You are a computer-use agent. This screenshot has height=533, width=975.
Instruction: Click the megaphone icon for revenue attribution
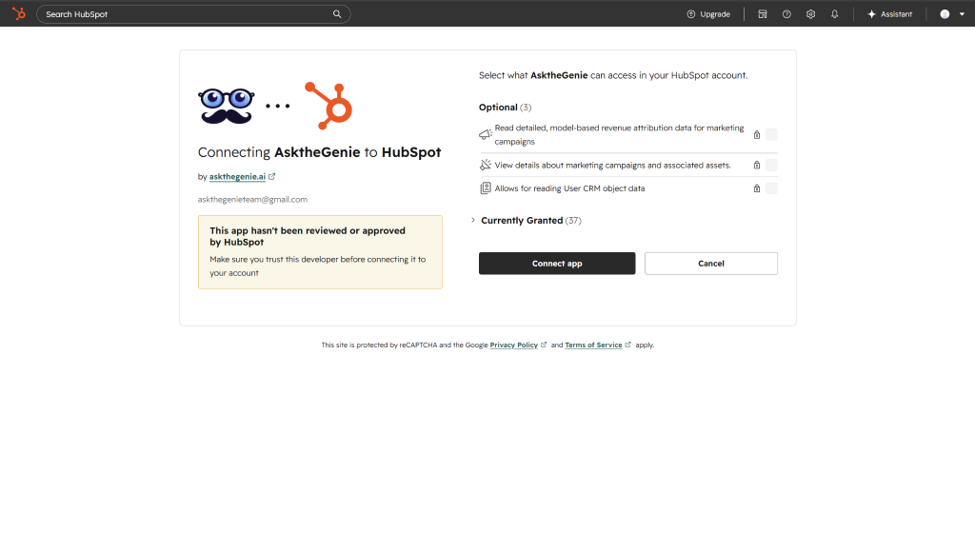pos(485,134)
